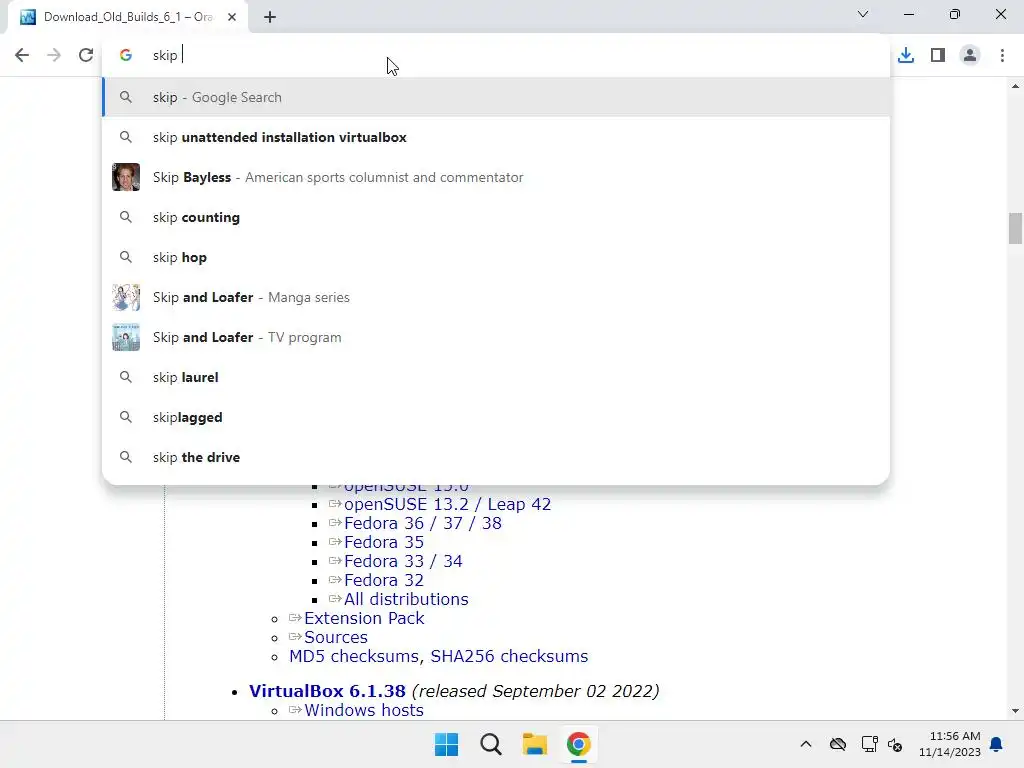Open the Fedora 35 download link
Viewport: 1024px width, 768px height.
tap(384, 542)
